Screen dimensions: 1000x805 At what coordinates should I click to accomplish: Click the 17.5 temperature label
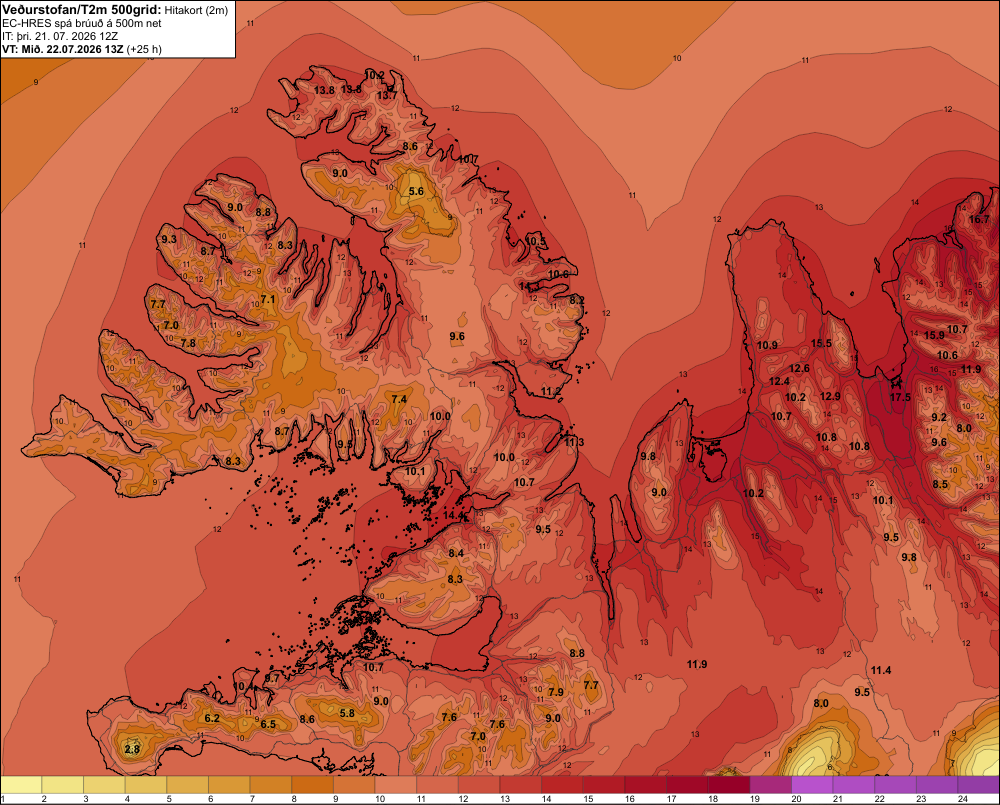900,397
